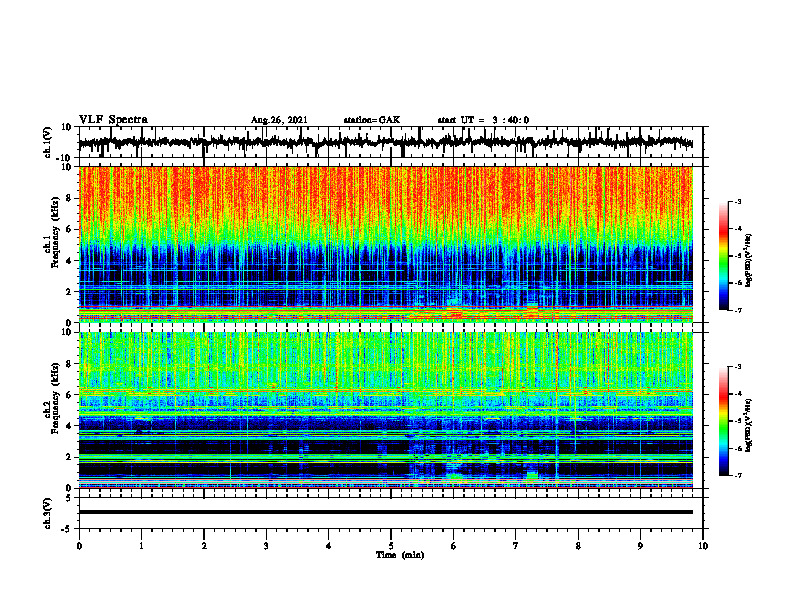Screen dimensions: 792x612
Task: Click the ch.1 spectrogram color scale bar
Action: pyautogui.click(x=724, y=256)
